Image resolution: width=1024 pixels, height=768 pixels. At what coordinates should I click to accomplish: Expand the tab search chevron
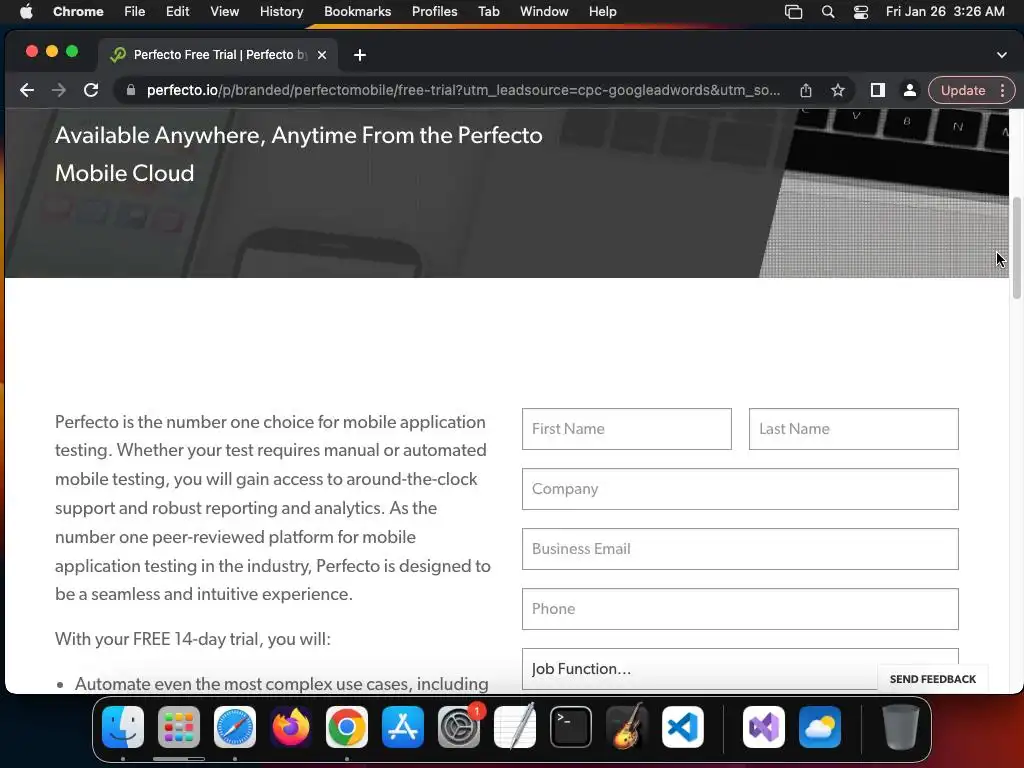tap(1002, 55)
